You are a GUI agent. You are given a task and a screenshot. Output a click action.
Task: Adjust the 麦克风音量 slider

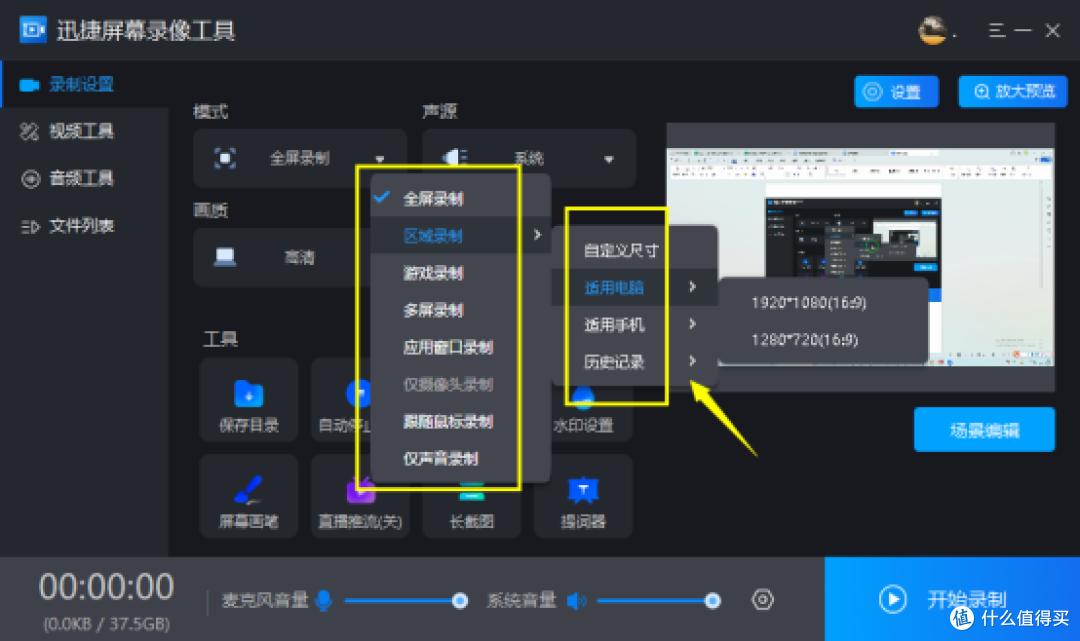coord(406,601)
